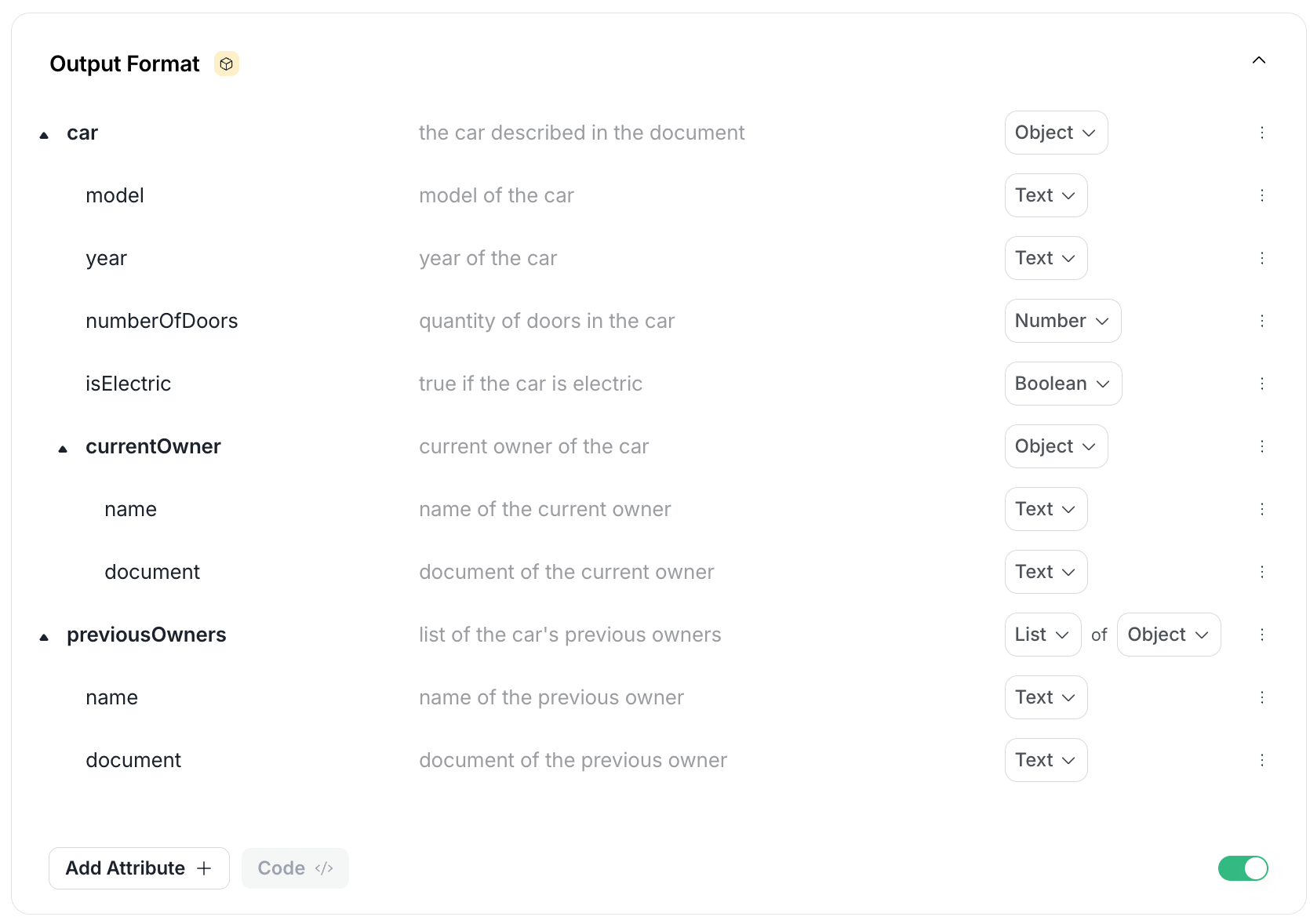Open three-dot menu for isElectric

click(1261, 384)
